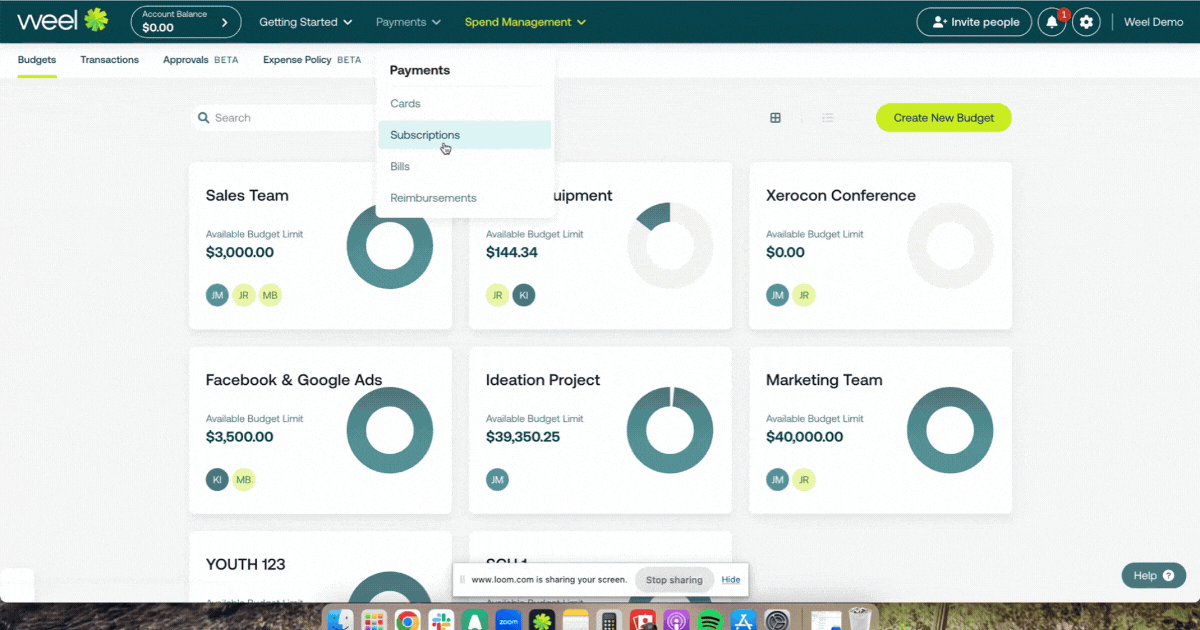Viewport: 1200px width, 630px height.
Task: Hide the Loom sharing banner
Action: coord(731,580)
